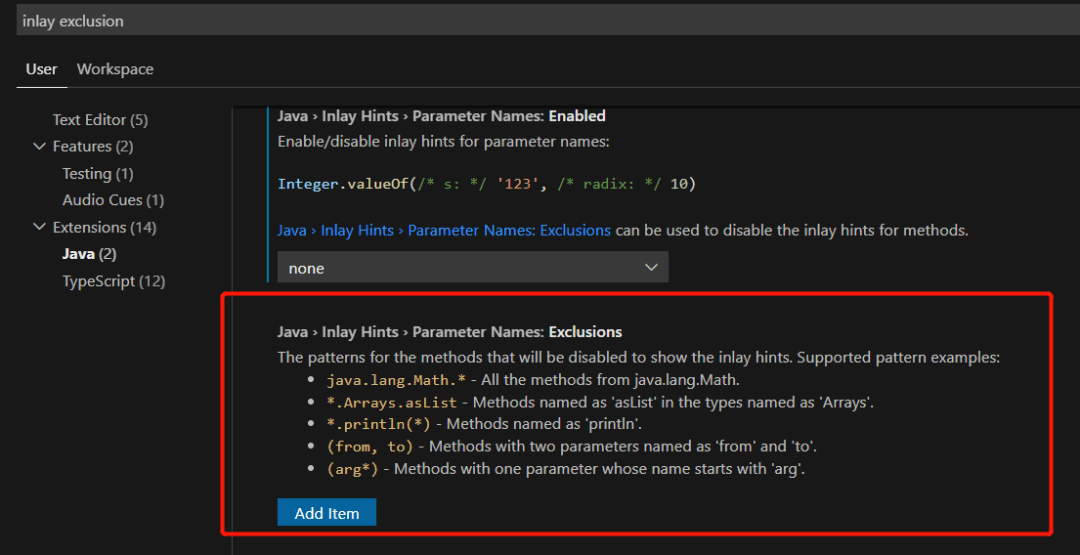The width and height of the screenshot is (1080, 555).
Task: Click the *.println(*) pattern example
Action: [x=379, y=424]
